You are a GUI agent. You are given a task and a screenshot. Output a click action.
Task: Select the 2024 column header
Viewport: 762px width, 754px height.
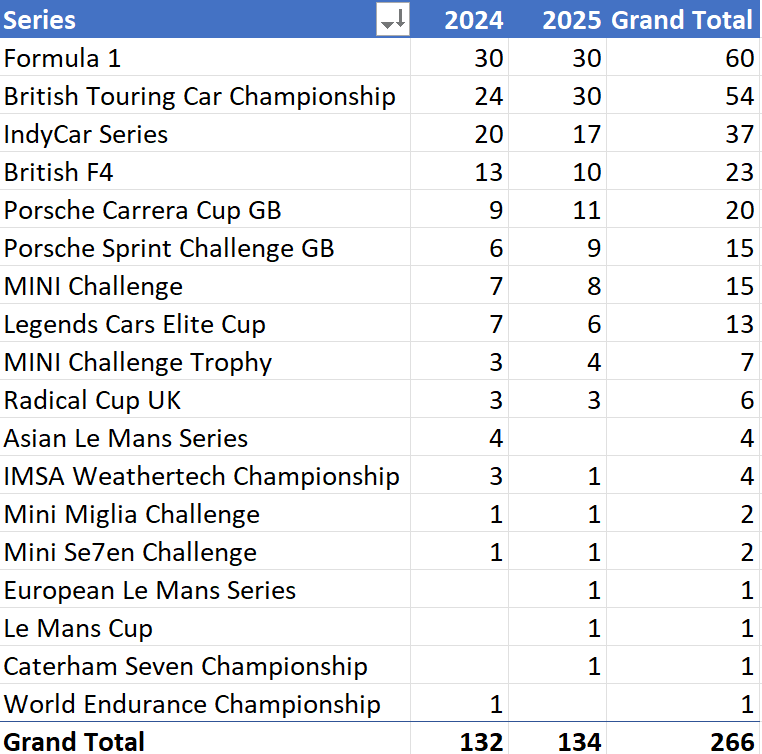tap(473, 20)
